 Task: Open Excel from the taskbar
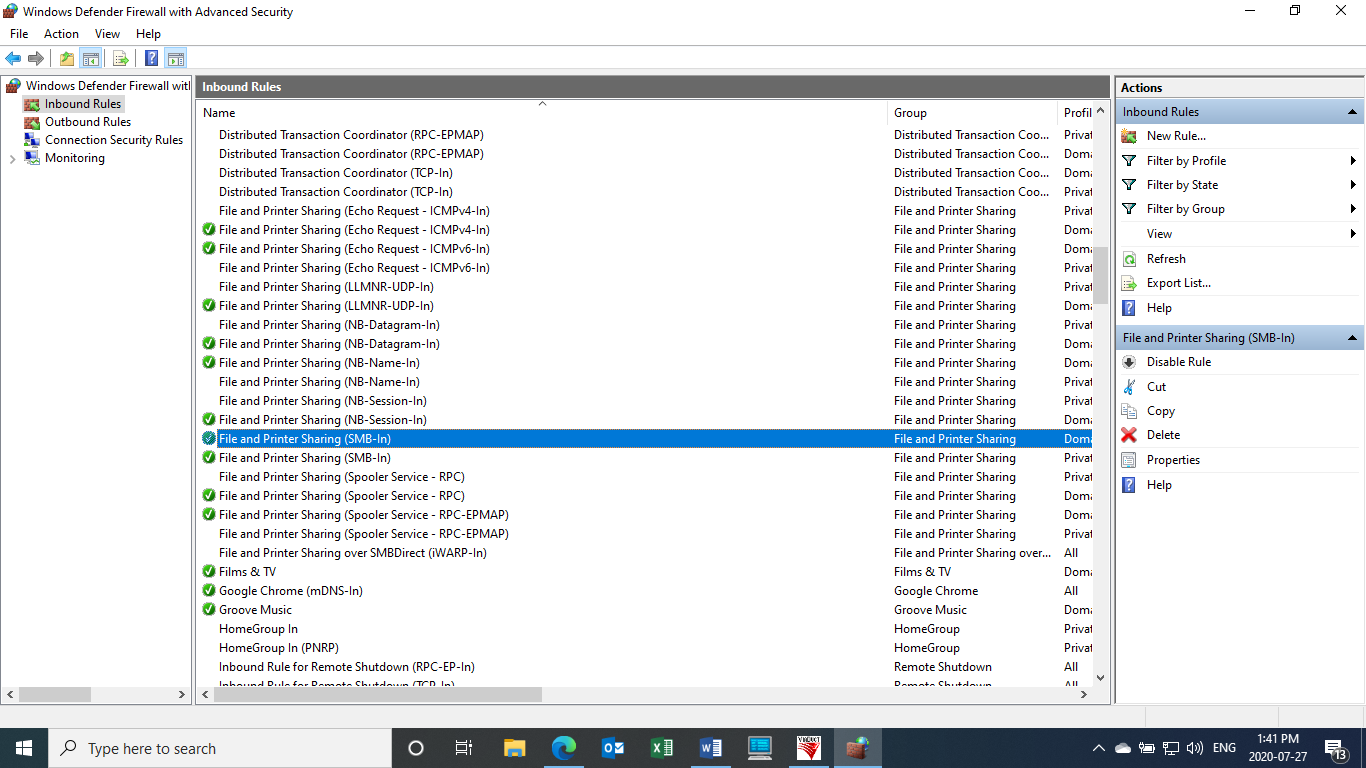pyautogui.click(x=662, y=747)
